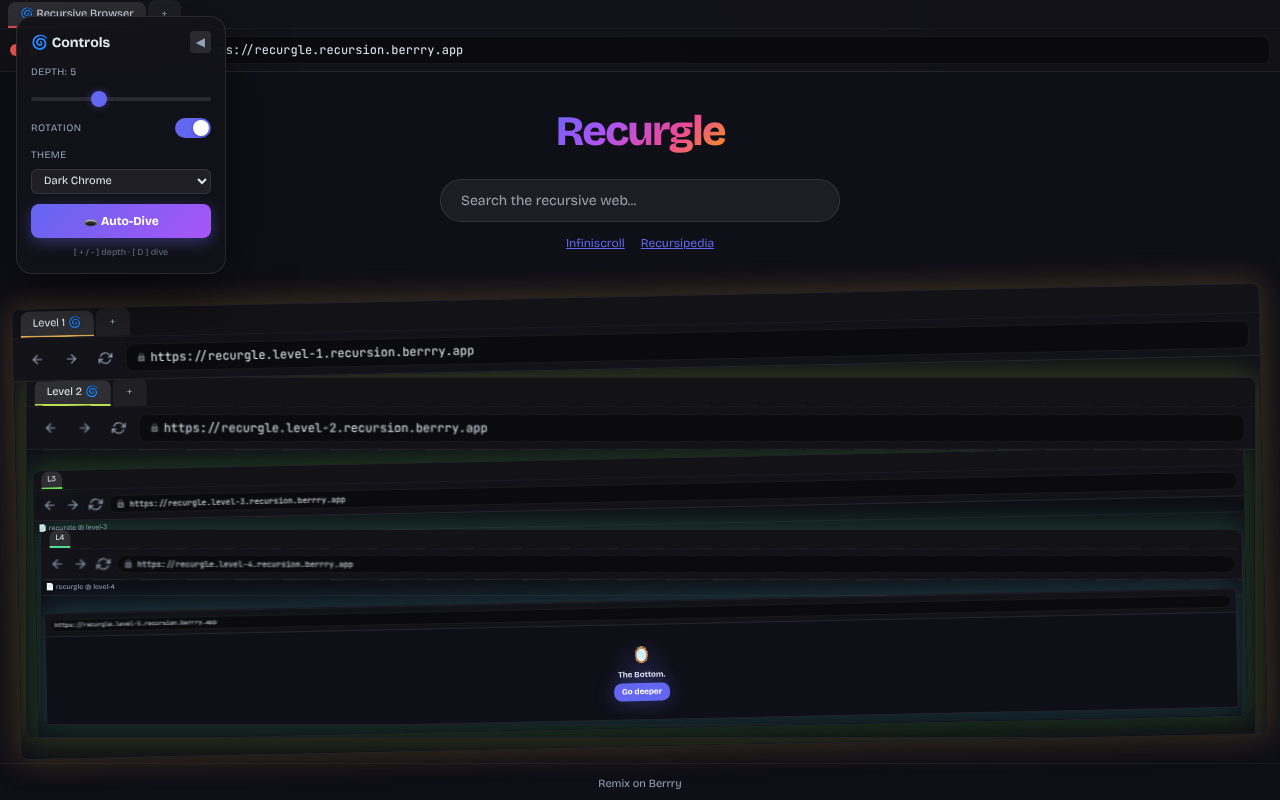Select the L3 tab
The height and width of the screenshot is (800, 1280).
pos(52,479)
